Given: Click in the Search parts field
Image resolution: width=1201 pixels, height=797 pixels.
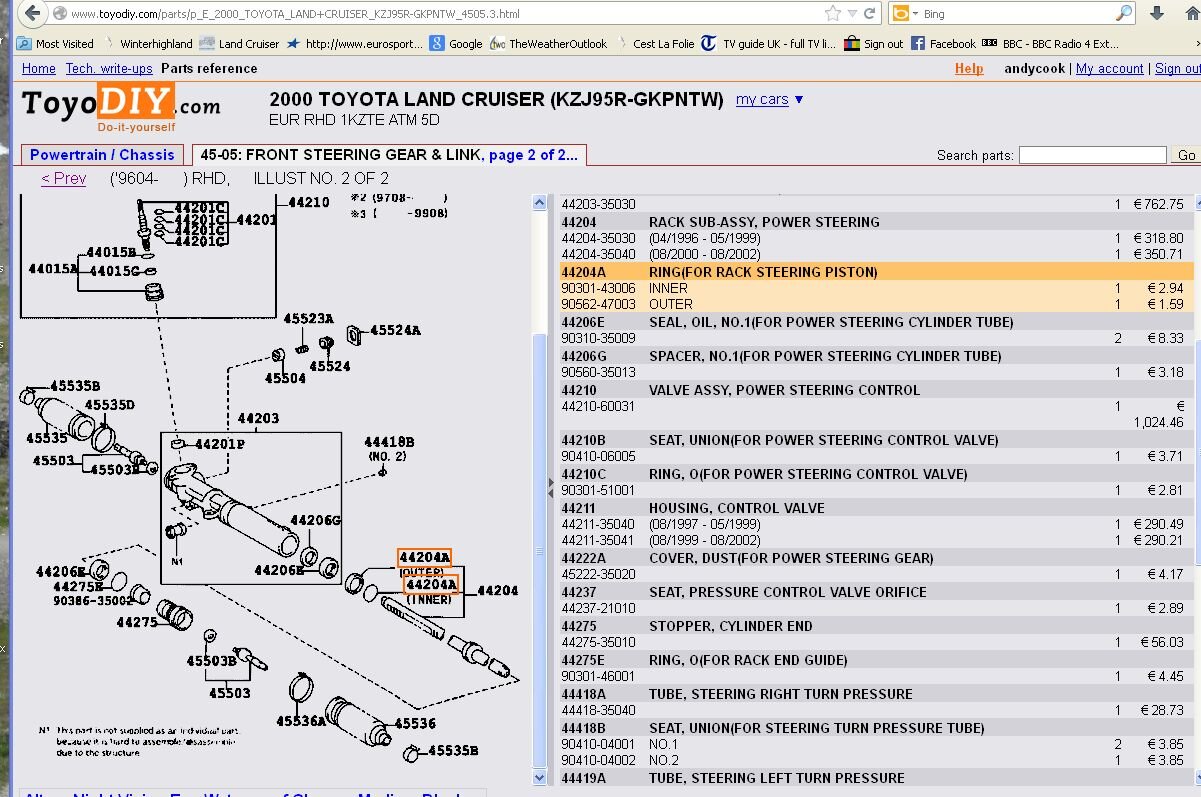Looking at the screenshot, I should pos(1092,155).
